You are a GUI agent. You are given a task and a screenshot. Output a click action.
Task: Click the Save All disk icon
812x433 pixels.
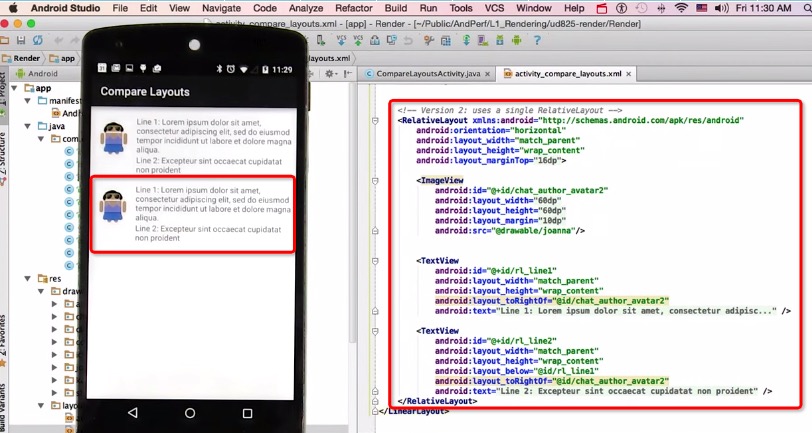(21, 40)
